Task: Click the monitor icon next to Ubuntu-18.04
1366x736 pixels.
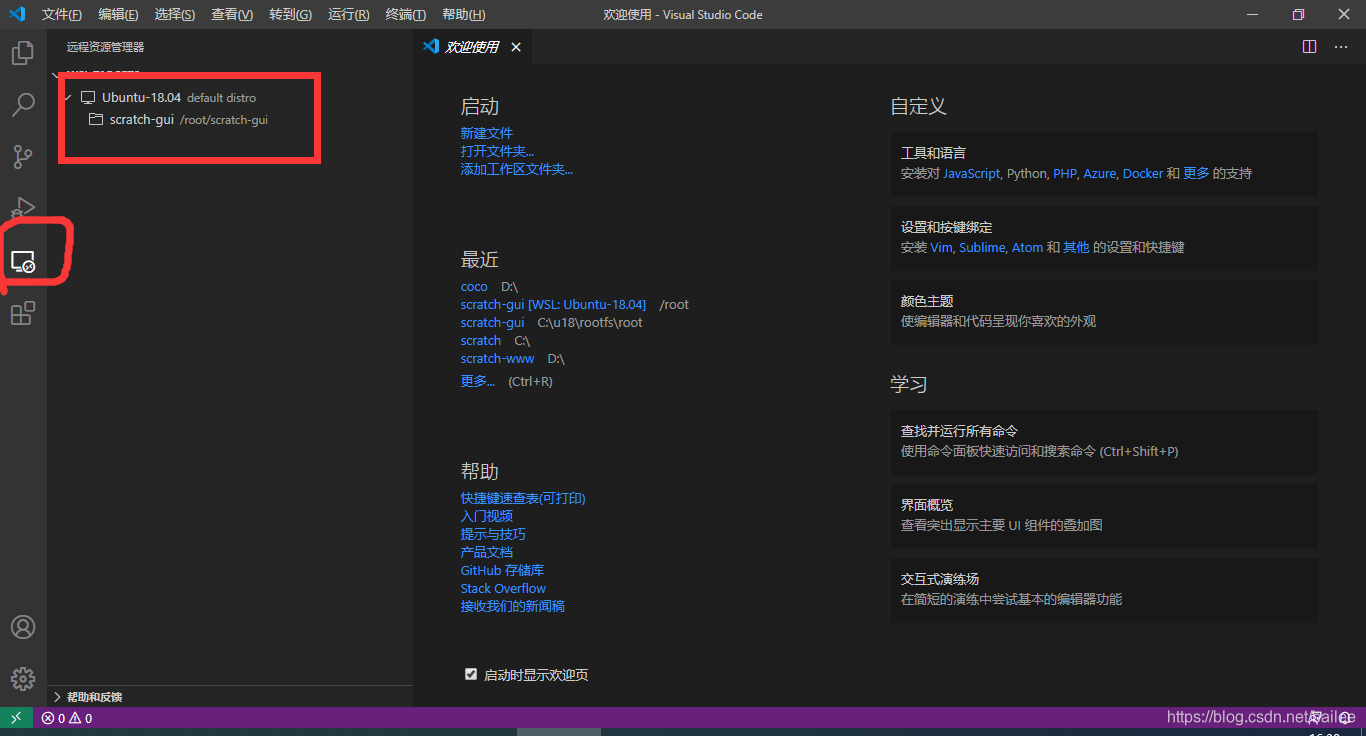Action: pyautogui.click(x=88, y=98)
